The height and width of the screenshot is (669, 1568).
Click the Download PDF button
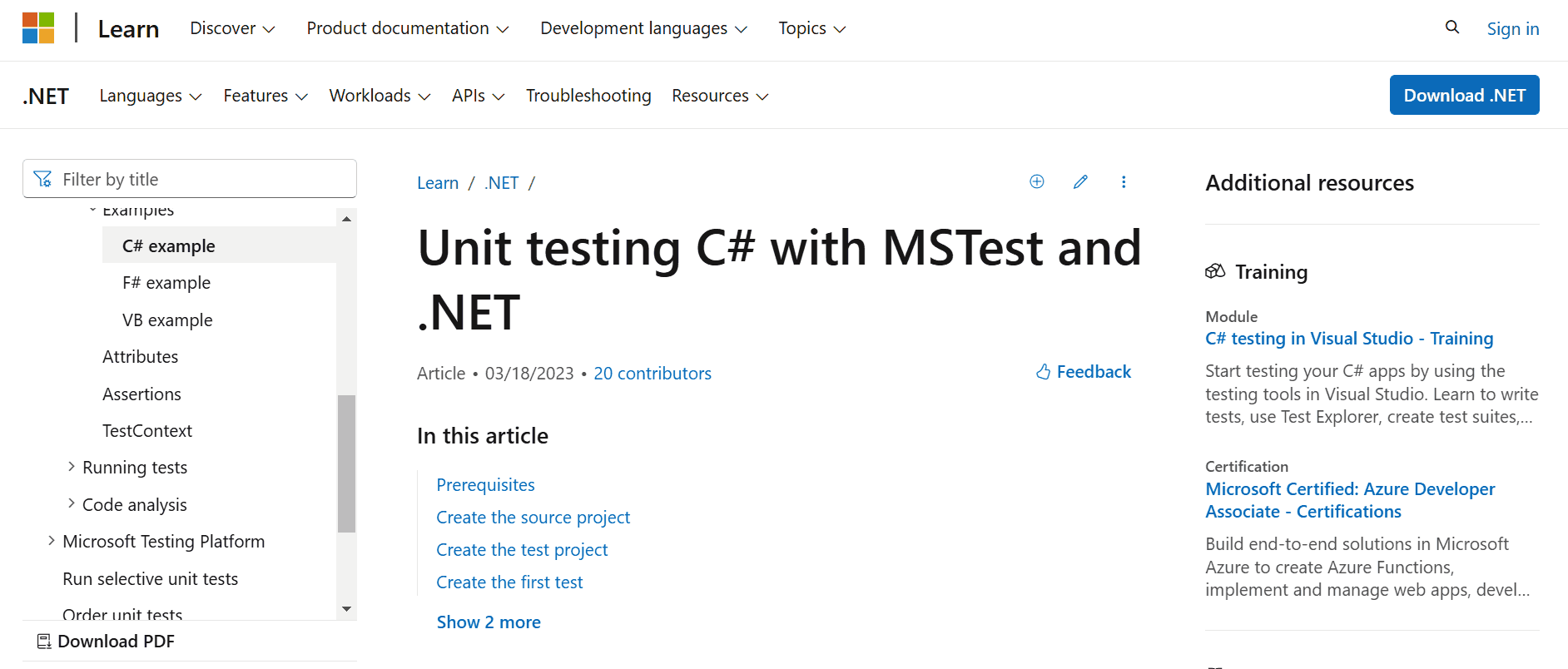[x=106, y=642]
